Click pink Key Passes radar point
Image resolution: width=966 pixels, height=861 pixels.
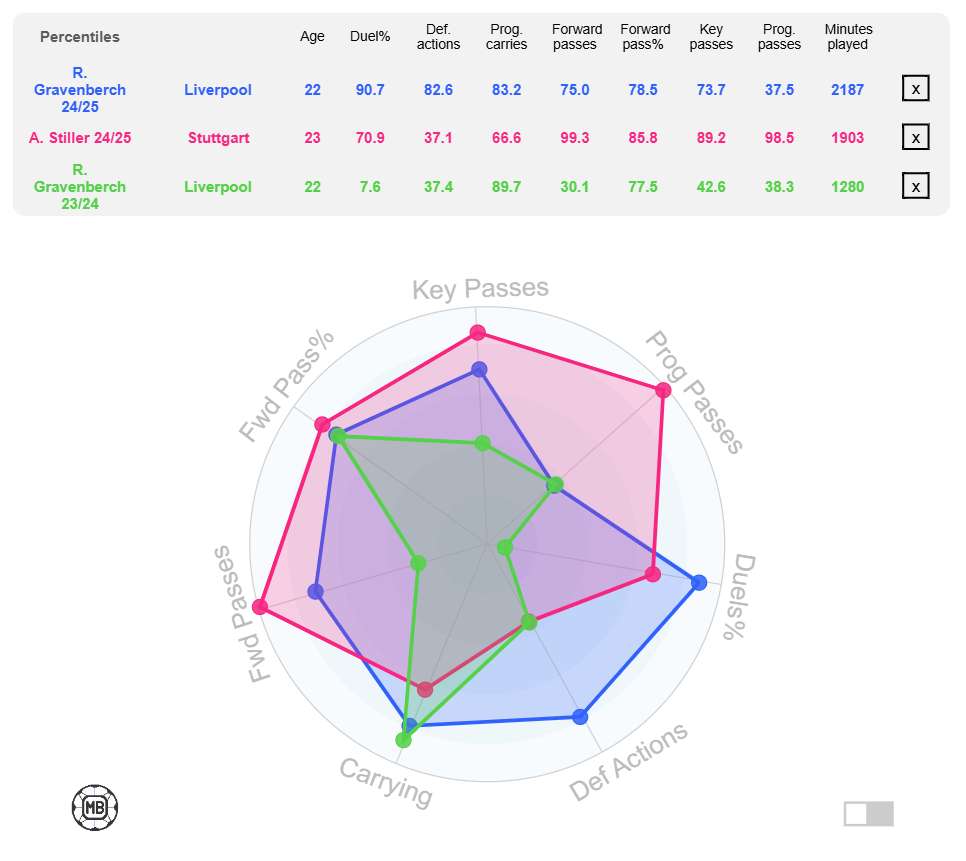tap(477, 333)
